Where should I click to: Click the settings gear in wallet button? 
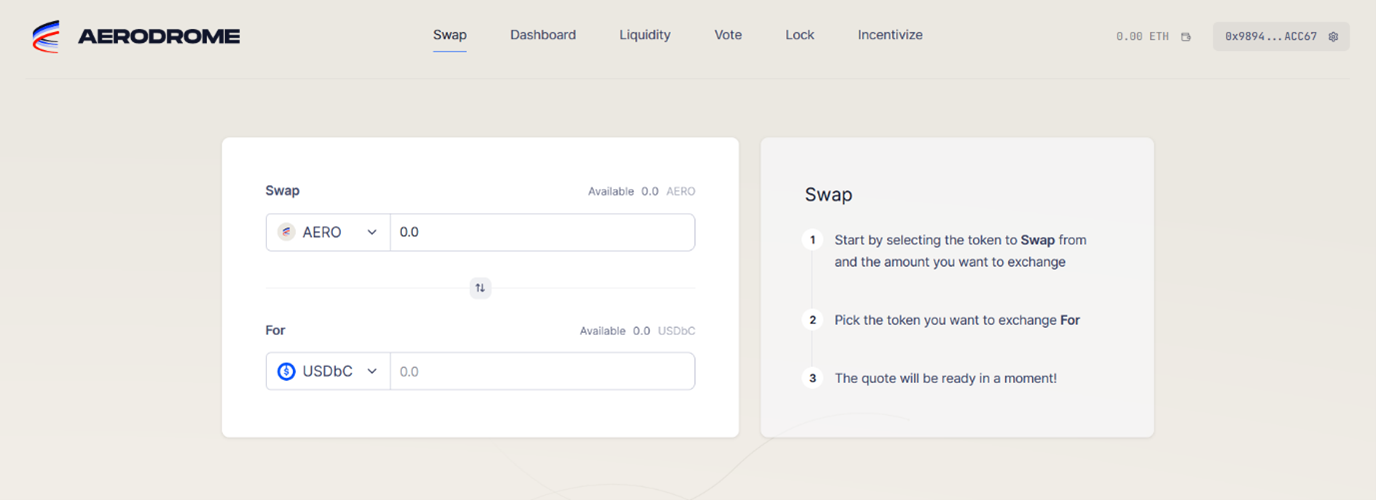[1333, 37]
